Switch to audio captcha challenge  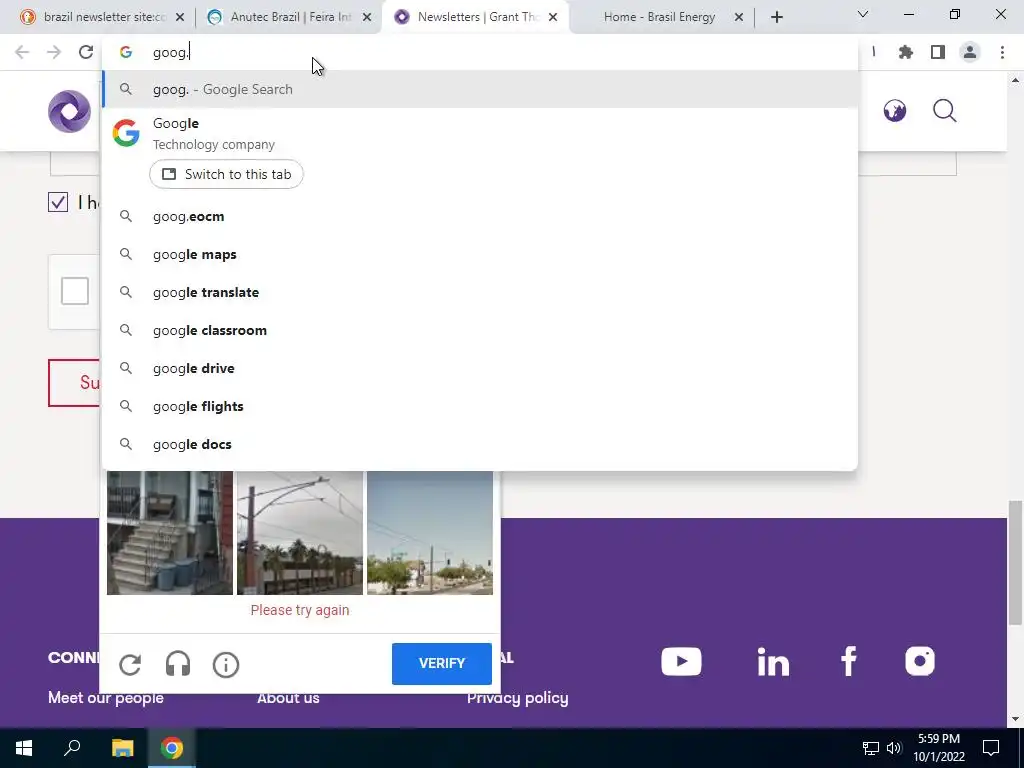pyautogui.click(x=178, y=665)
